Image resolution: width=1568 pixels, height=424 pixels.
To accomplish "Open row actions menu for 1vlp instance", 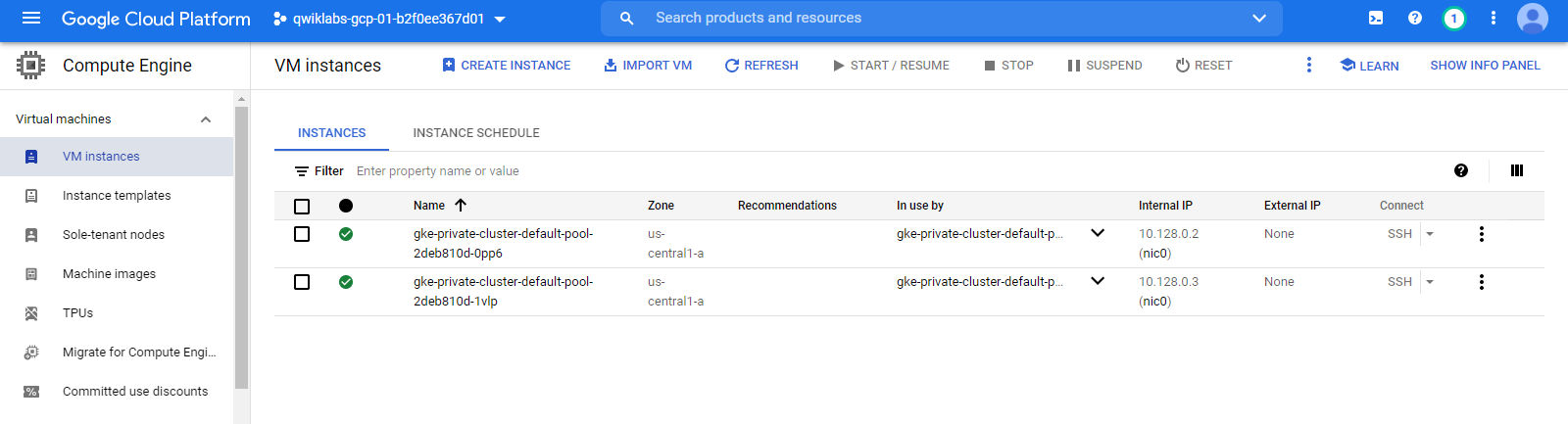I will coord(1482,282).
